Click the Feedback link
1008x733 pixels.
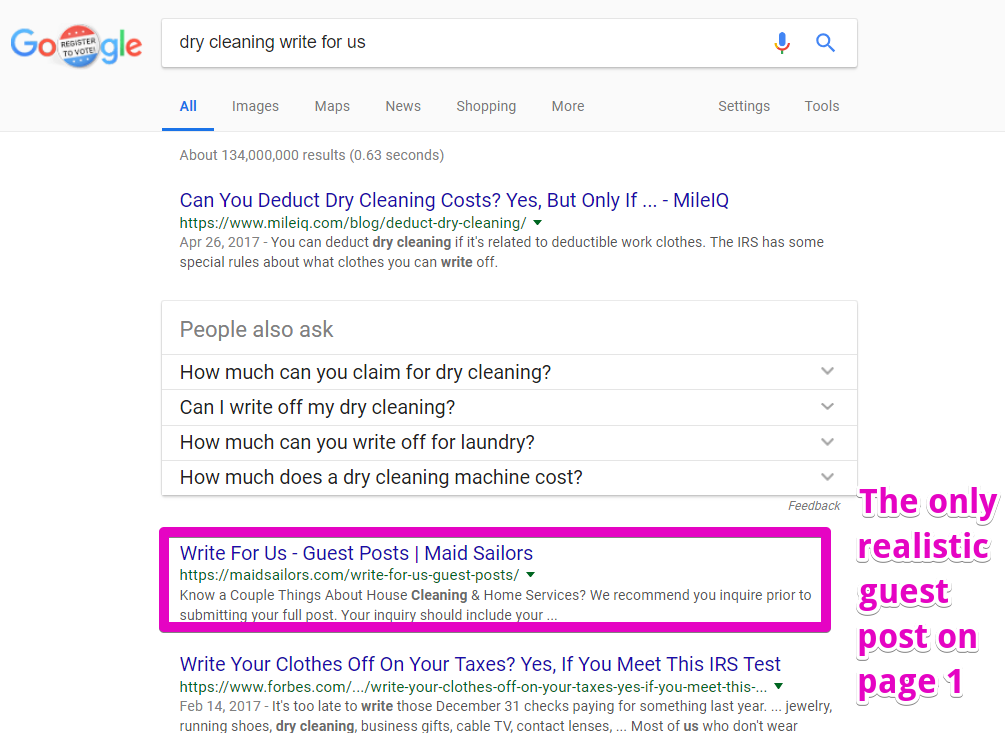pyautogui.click(x=814, y=506)
